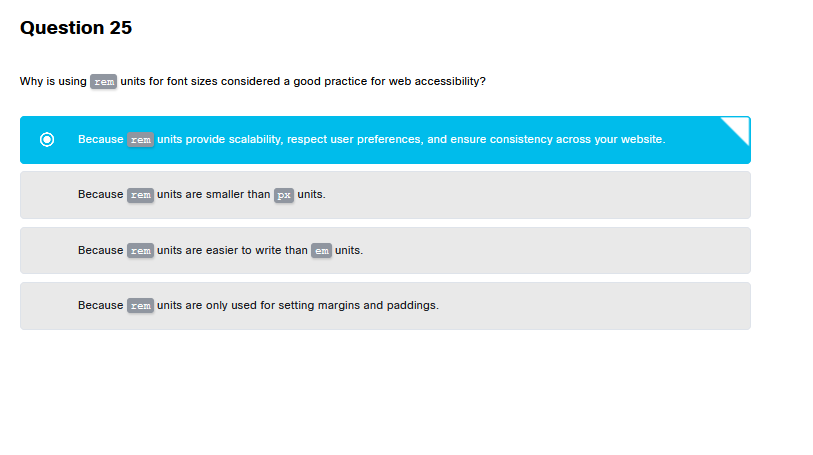Image resolution: width=813 pixels, height=455 pixels.
Task: Click the white corner triangle on the selected answer
Action: tap(739, 126)
